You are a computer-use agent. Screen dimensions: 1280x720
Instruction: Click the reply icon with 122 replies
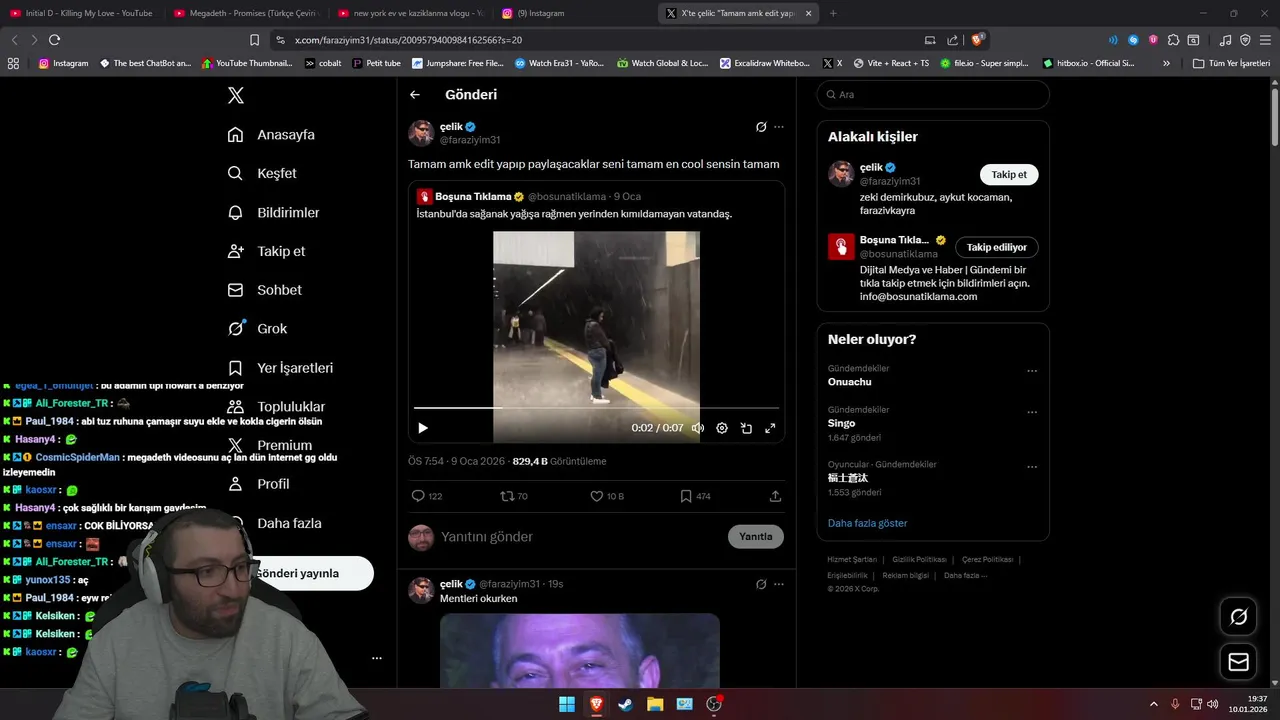[427, 496]
